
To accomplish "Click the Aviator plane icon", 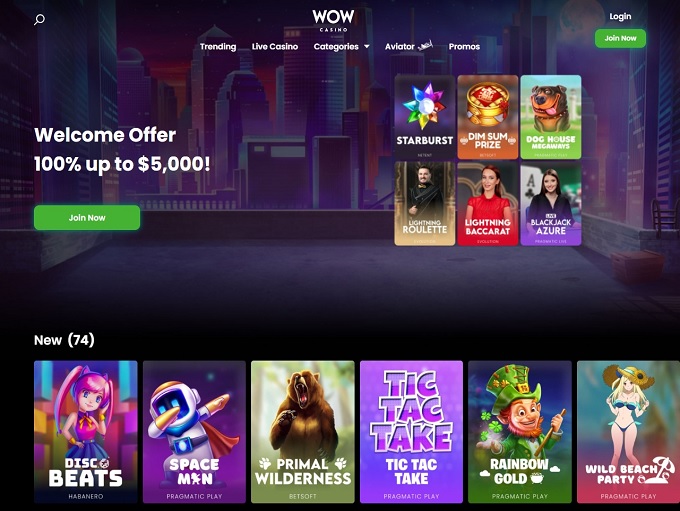I will tap(425, 46).
